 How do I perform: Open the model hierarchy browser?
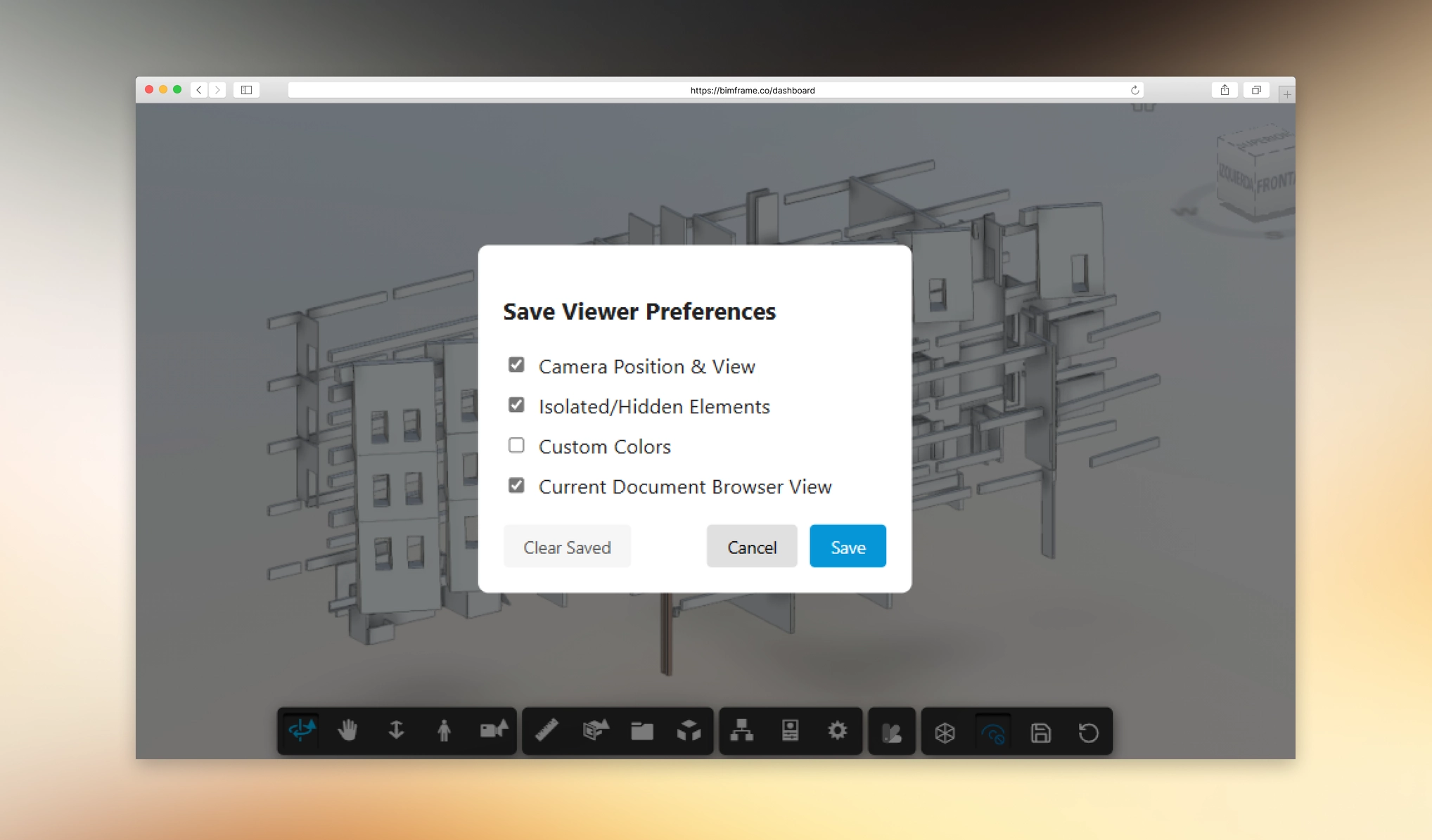[x=743, y=731]
